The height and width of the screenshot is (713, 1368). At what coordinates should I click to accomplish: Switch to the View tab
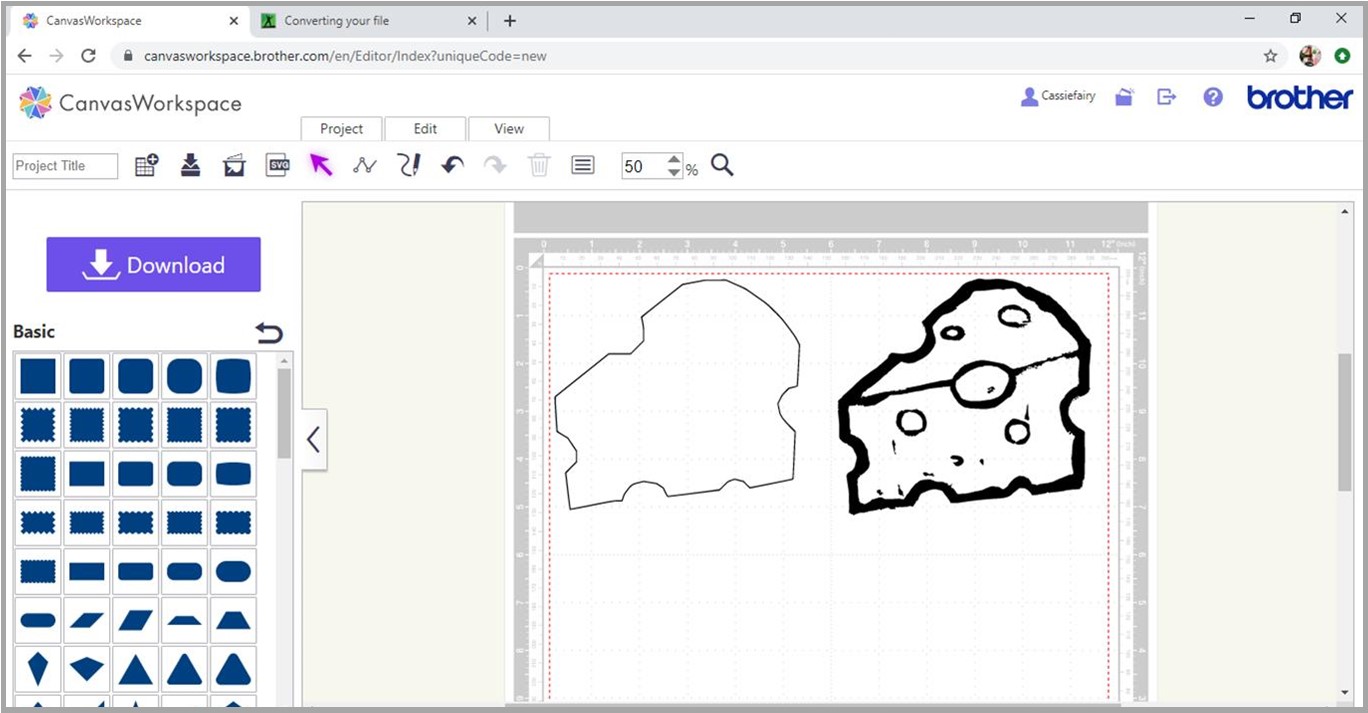[x=508, y=128]
